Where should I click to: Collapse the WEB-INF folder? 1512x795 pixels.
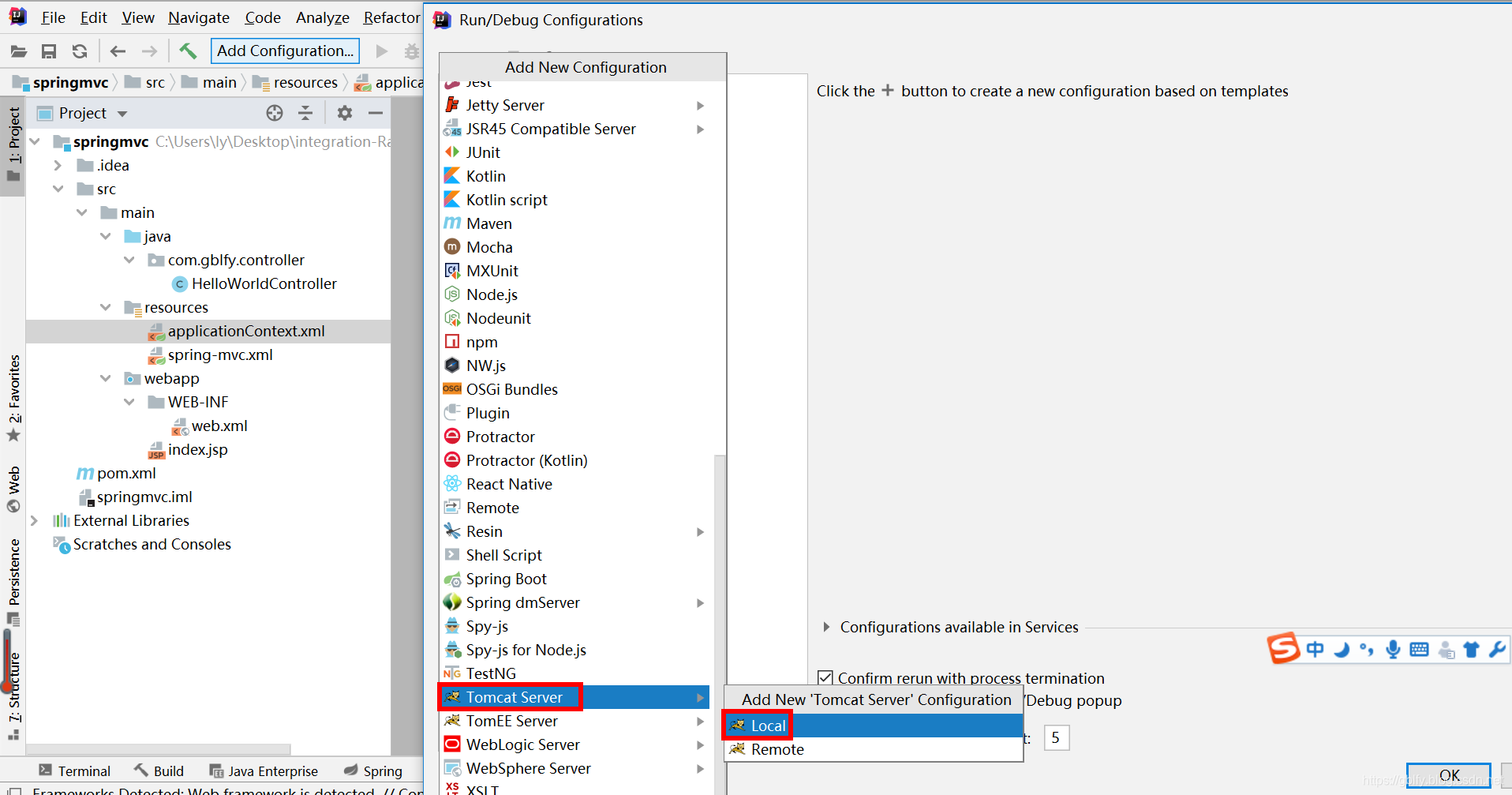pos(129,402)
